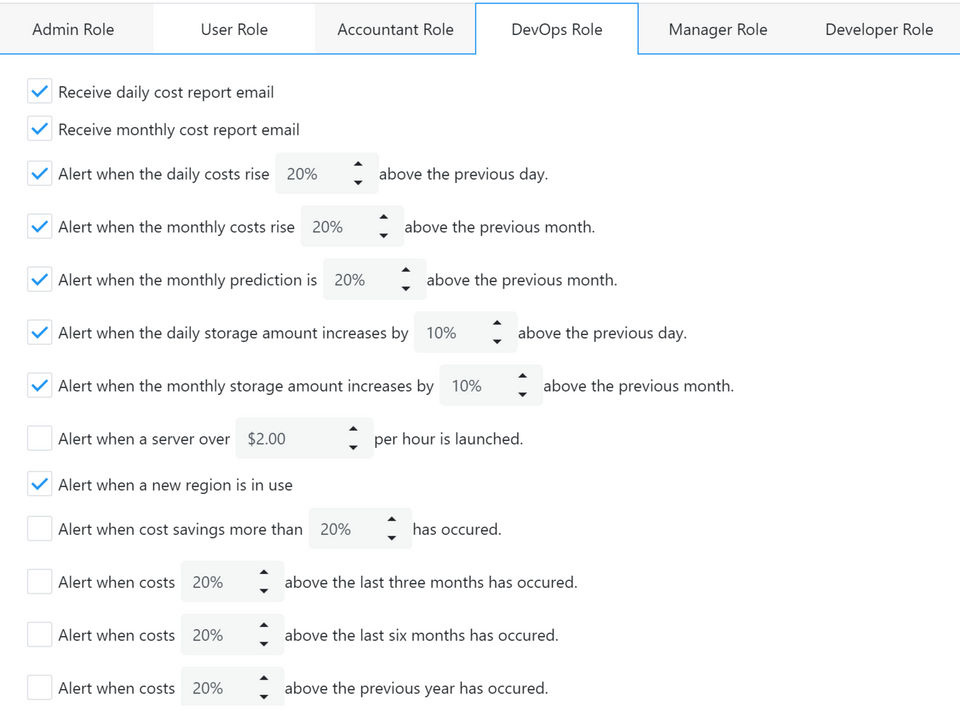Enable the cost savings alert checkbox

pyautogui.click(x=39, y=529)
